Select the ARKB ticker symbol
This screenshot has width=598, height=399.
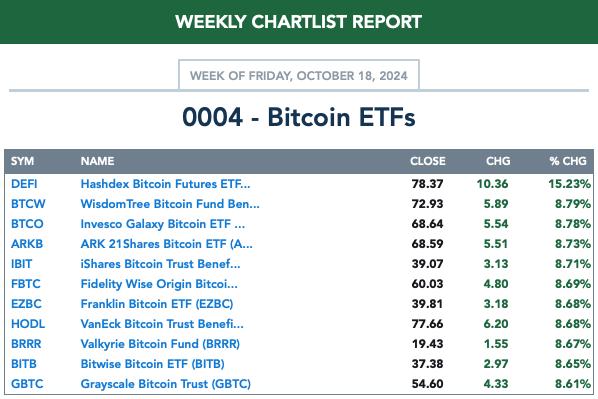pyautogui.click(x=27, y=244)
